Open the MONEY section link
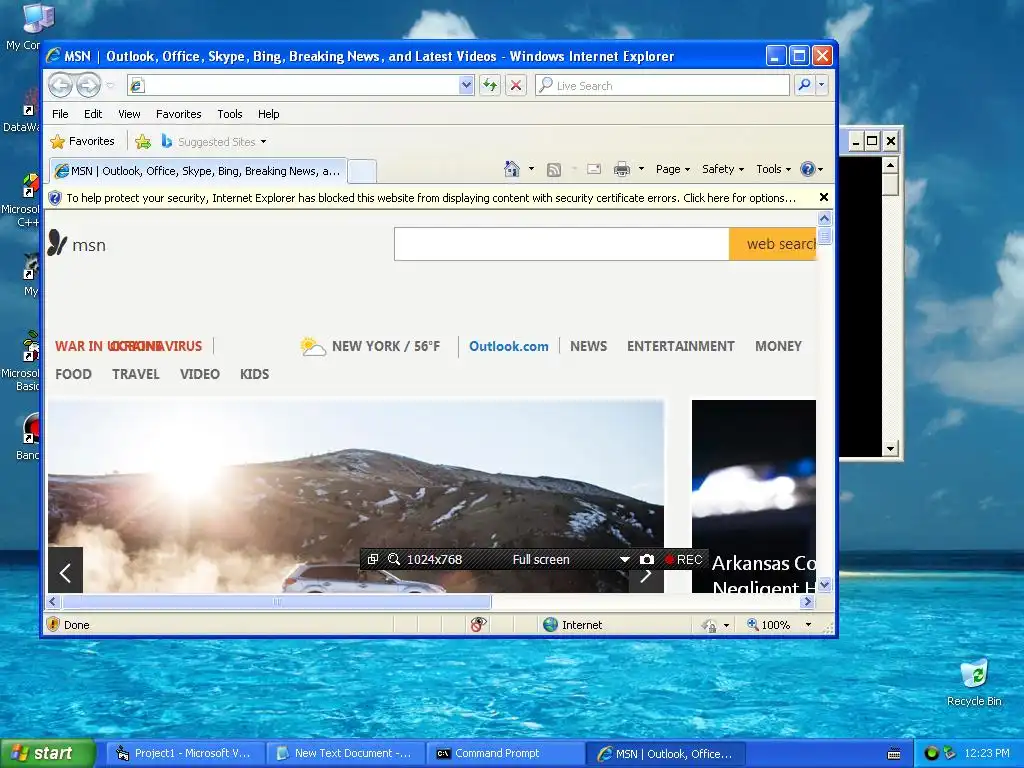The width and height of the screenshot is (1024, 768). (x=778, y=346)
